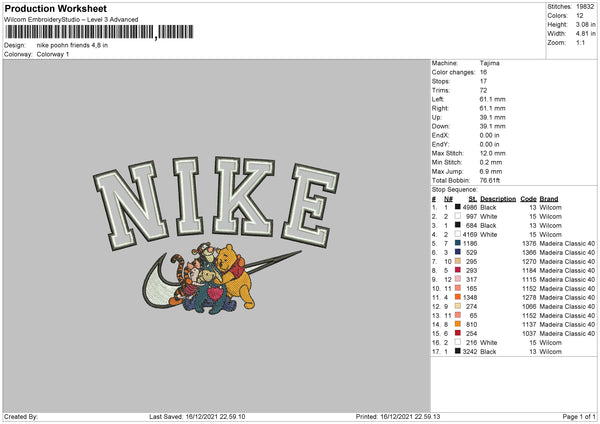Viewport: 600px width, 424px height.
Task: Click the Min Stitch value 0.2 mm
Action: click(491, 162)
